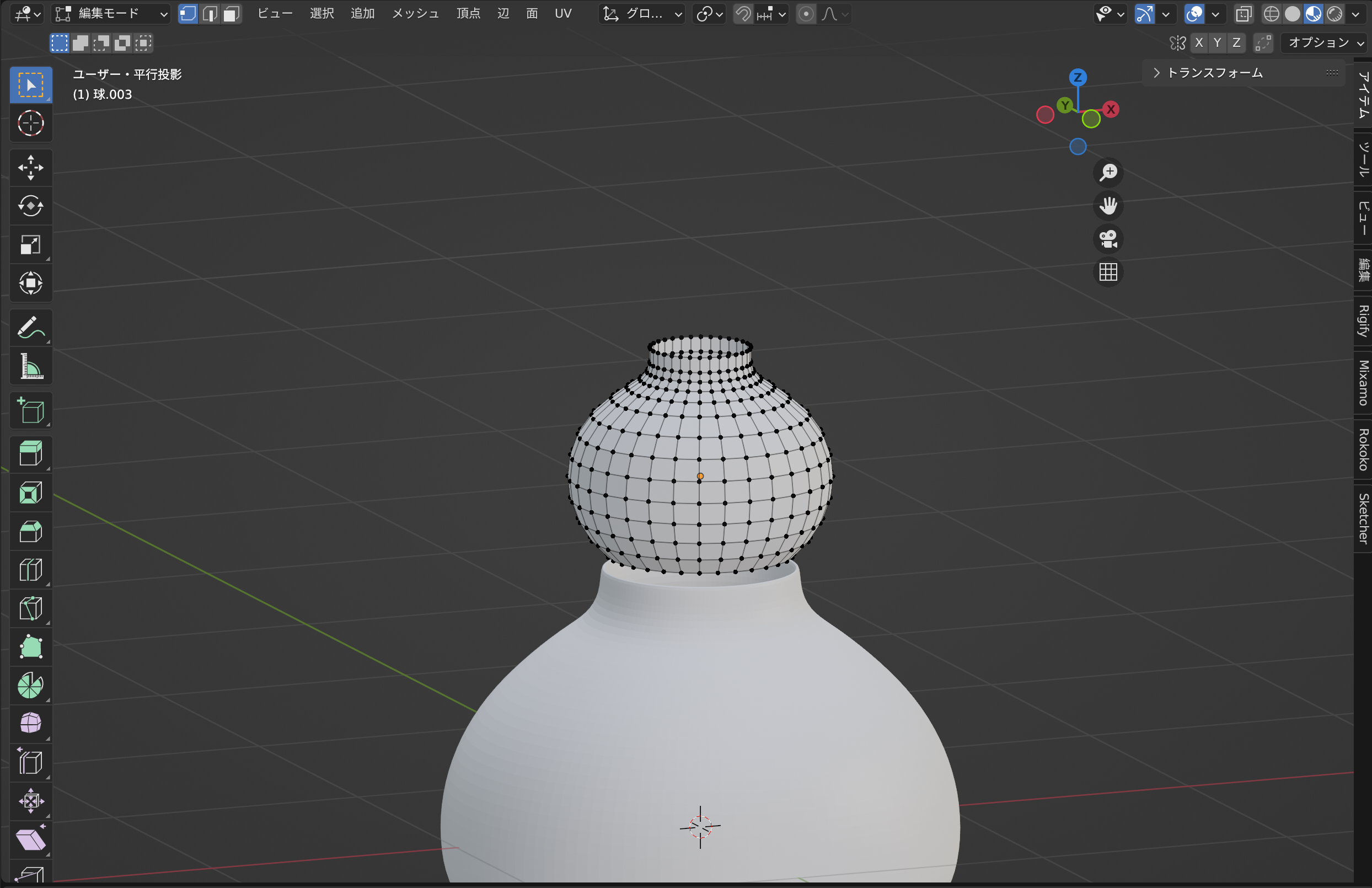Switch to the Rokoko sidebar tab
The width and height of the screenshot is (1372, 888).
click(1363, 450)
